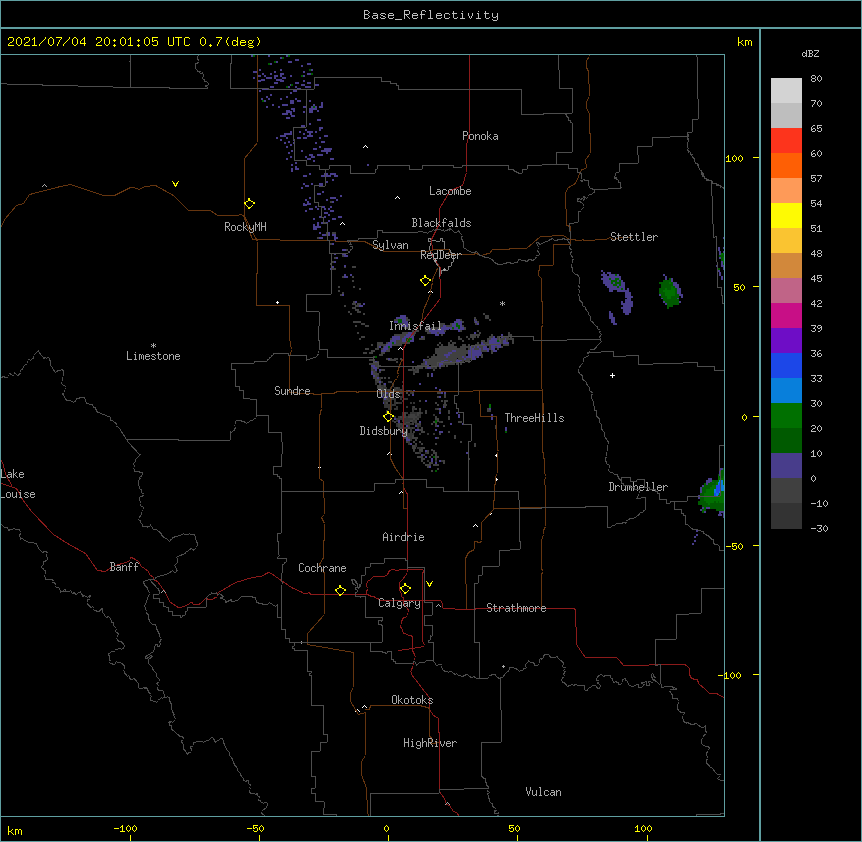Choose the dark orange legend swatch below 60
Image resolution: width=862 pixels, height=842 pixels.
pyautogui.click(x=786, y=165)
